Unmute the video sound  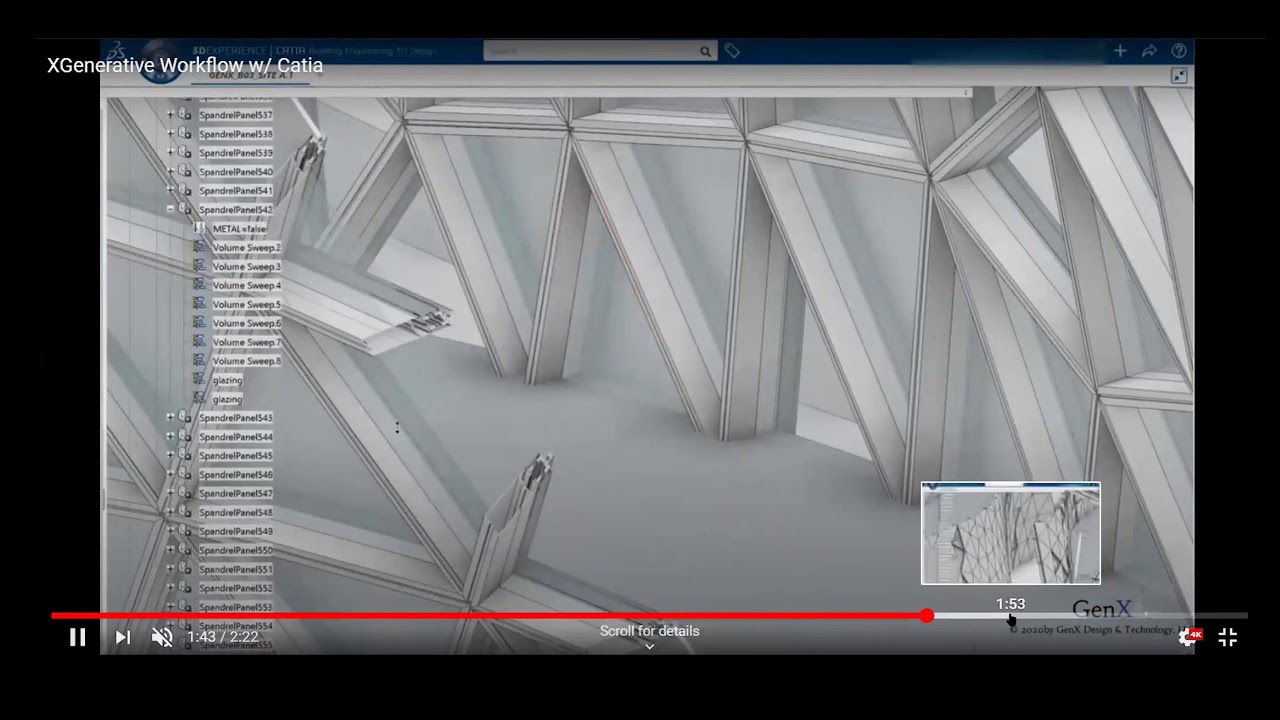[162, 637]
